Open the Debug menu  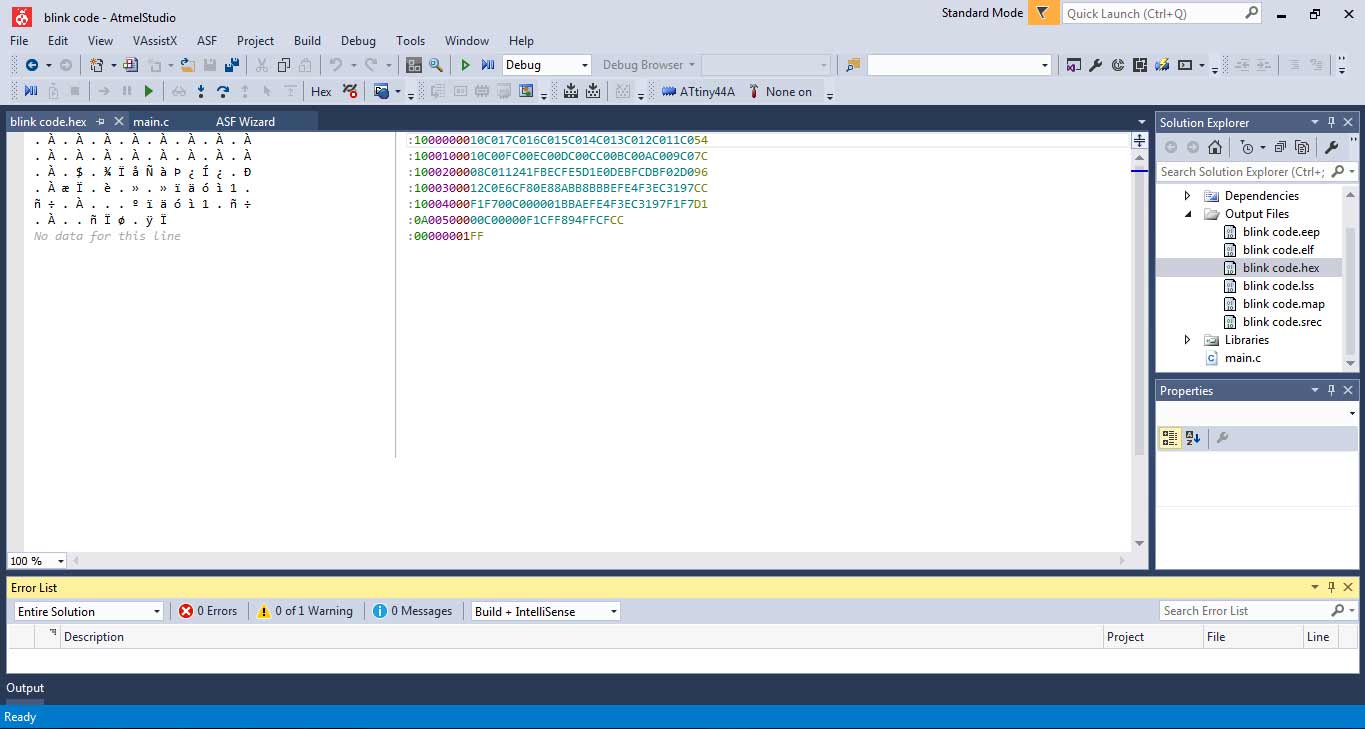coord(358,41)
